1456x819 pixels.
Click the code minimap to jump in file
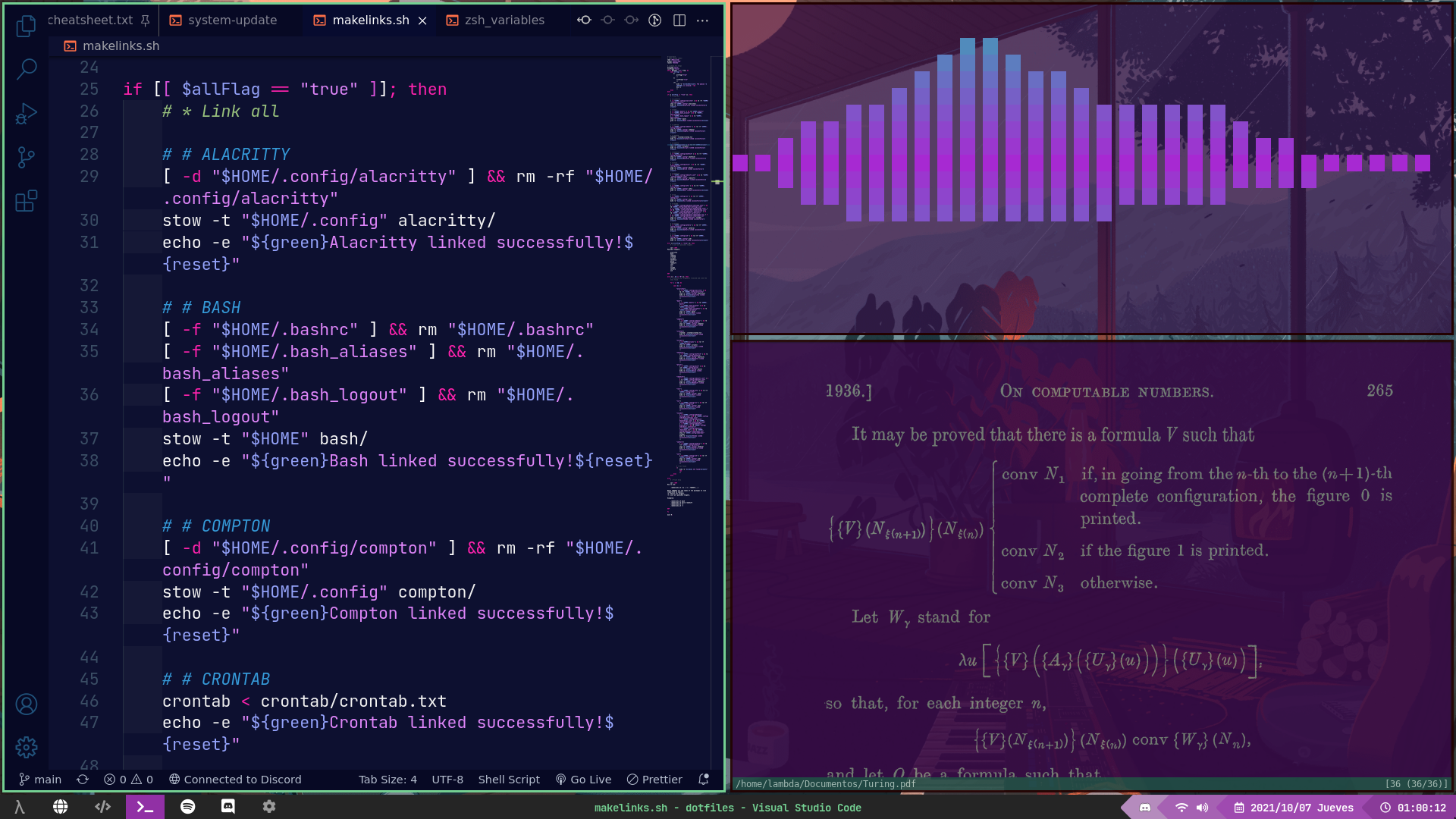click(x=687, y=303)
